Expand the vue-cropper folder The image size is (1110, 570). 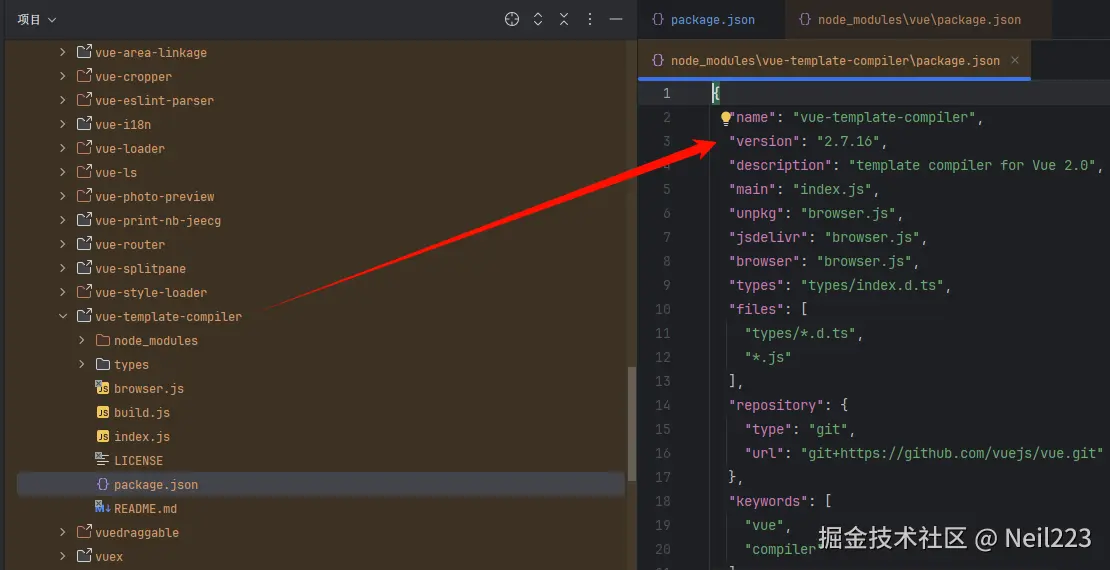[62, 76]
